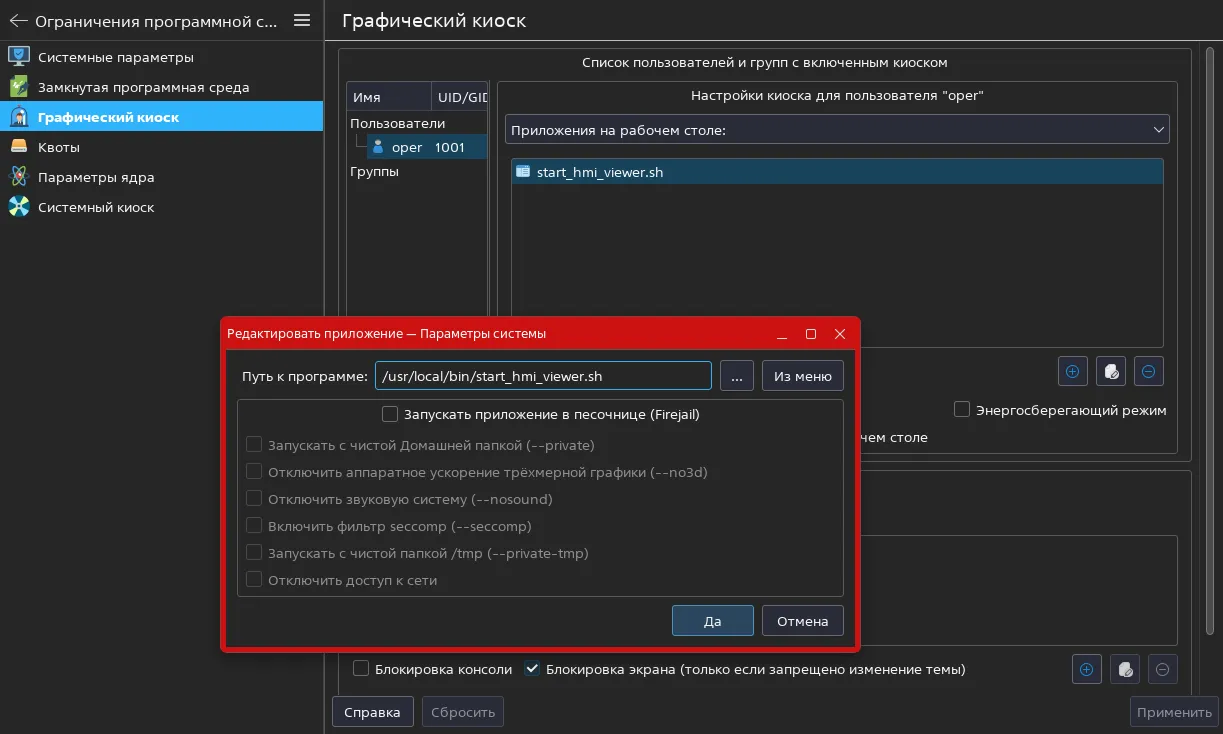Add an application with the plus icon under the application list
The width and height of the screenshot is (1223, 734).
pyautogui.click(x=1073, y=371)
